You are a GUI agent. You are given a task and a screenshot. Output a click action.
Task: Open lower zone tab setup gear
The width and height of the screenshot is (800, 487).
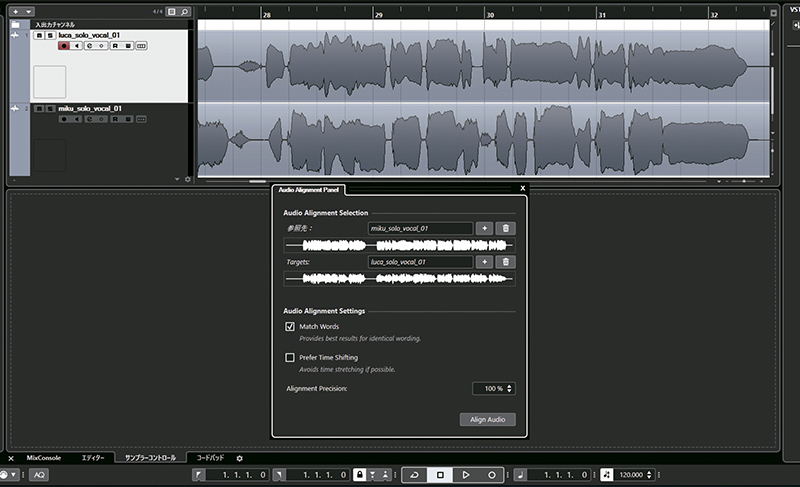[239, 458]
